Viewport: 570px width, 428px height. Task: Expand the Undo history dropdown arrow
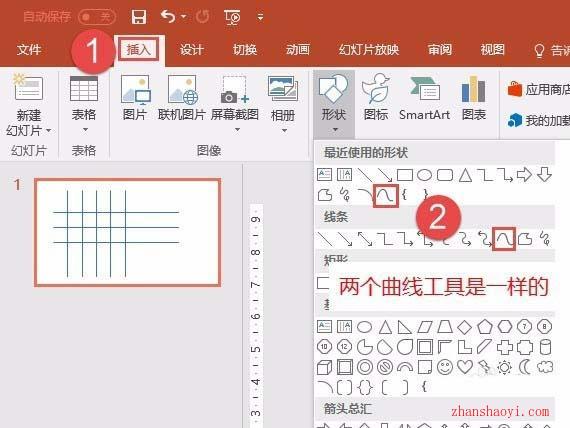click(184, 17)
